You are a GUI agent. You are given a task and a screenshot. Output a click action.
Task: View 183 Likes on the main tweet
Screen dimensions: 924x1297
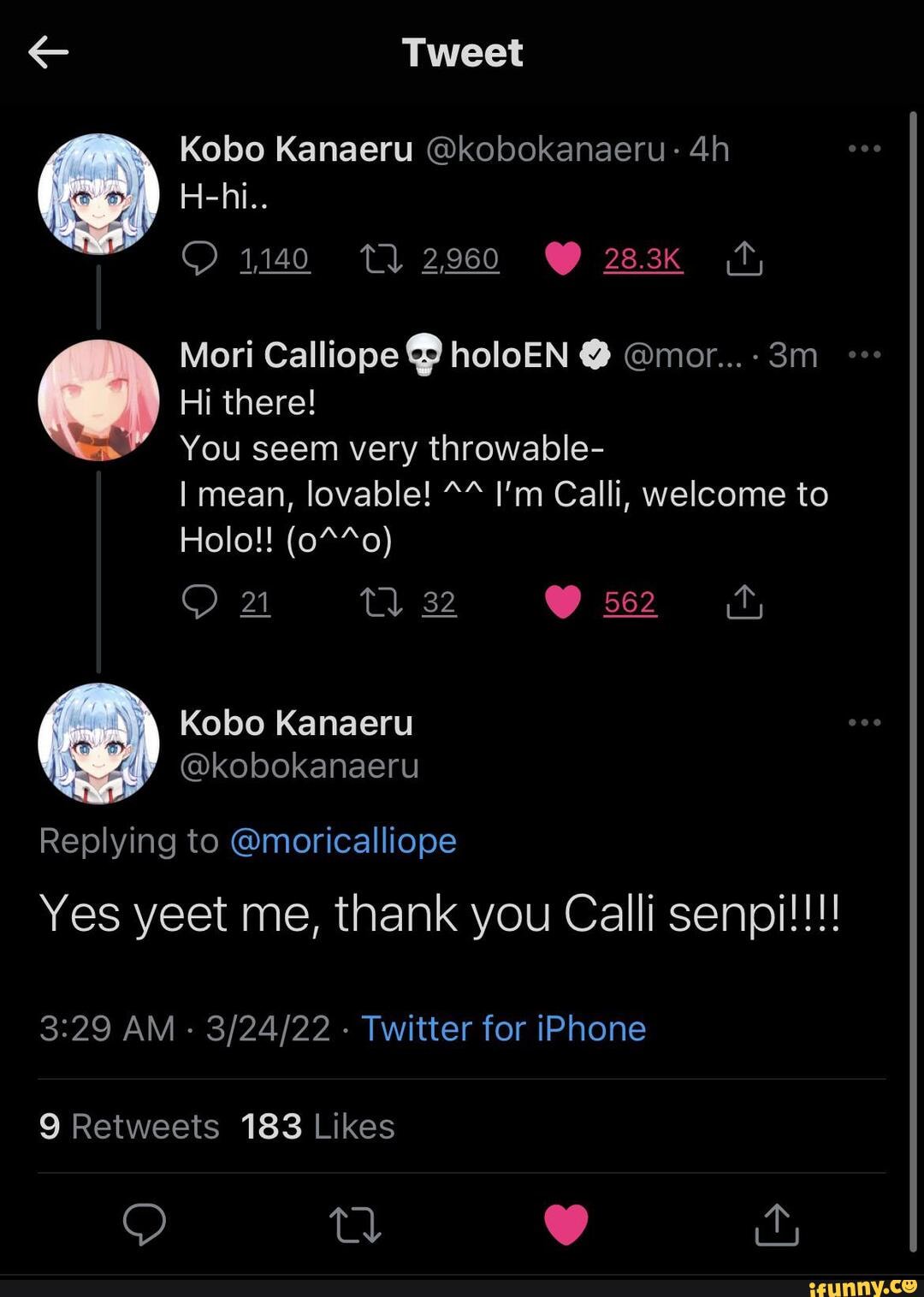[x=315, y=1126]
